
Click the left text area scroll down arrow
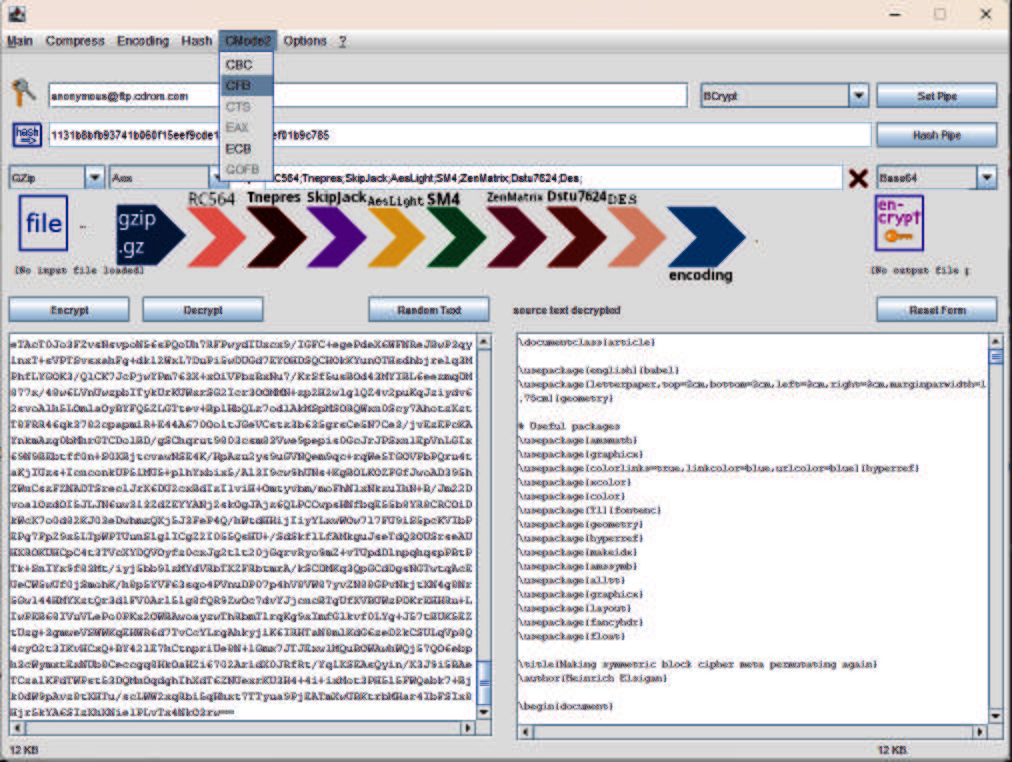pos(484,712)
